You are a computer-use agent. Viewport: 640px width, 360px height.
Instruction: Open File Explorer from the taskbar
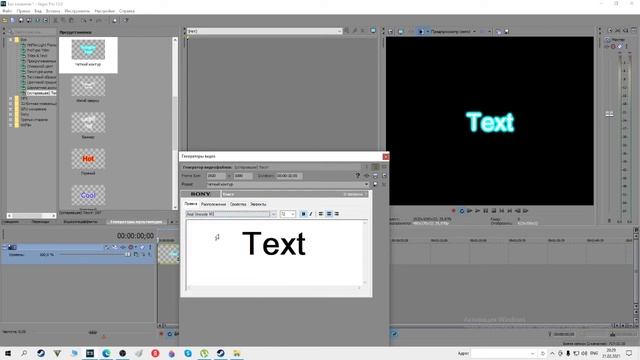point(237,353)
